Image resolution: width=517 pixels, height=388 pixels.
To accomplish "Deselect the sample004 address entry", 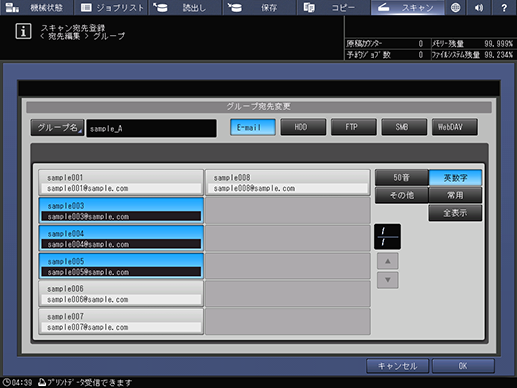I will tap(121, 238).
